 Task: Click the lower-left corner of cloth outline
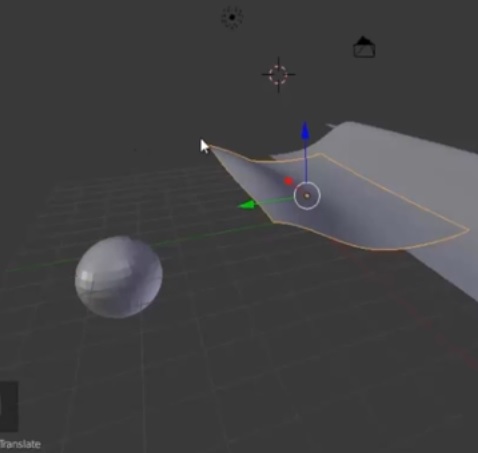273,221
